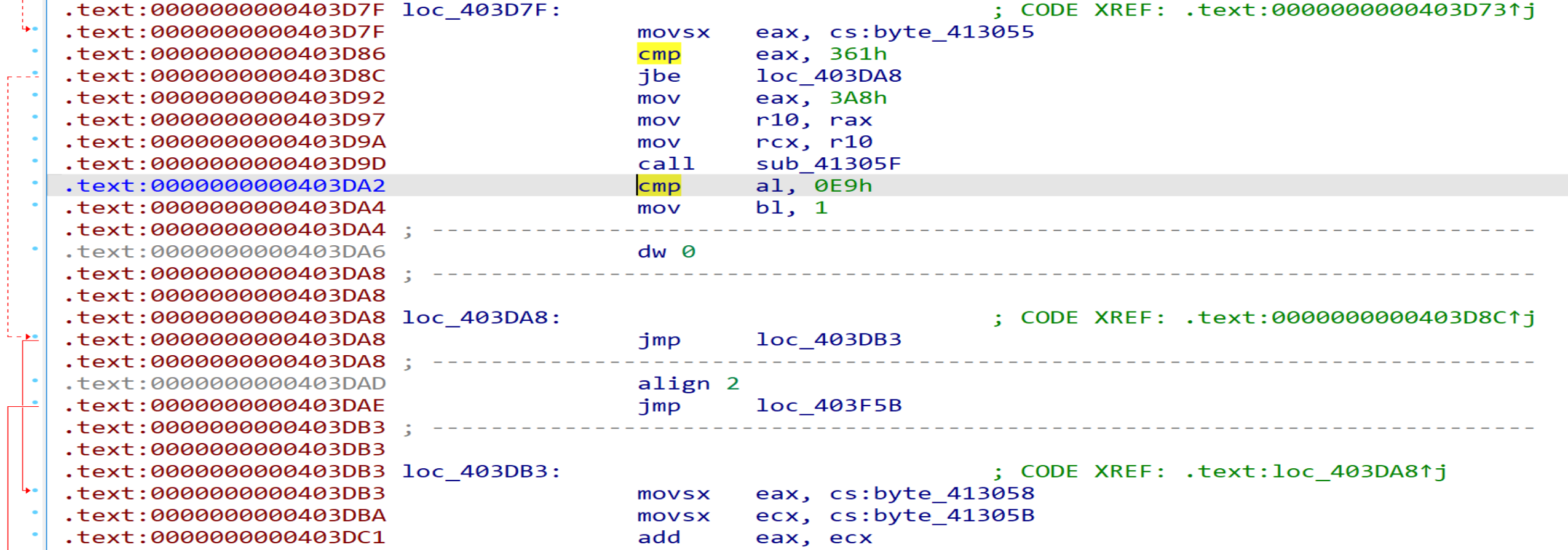This screenshot has width=1568, height=550.
Task: Click the operands eax, ecx
Action: [814, 538]
